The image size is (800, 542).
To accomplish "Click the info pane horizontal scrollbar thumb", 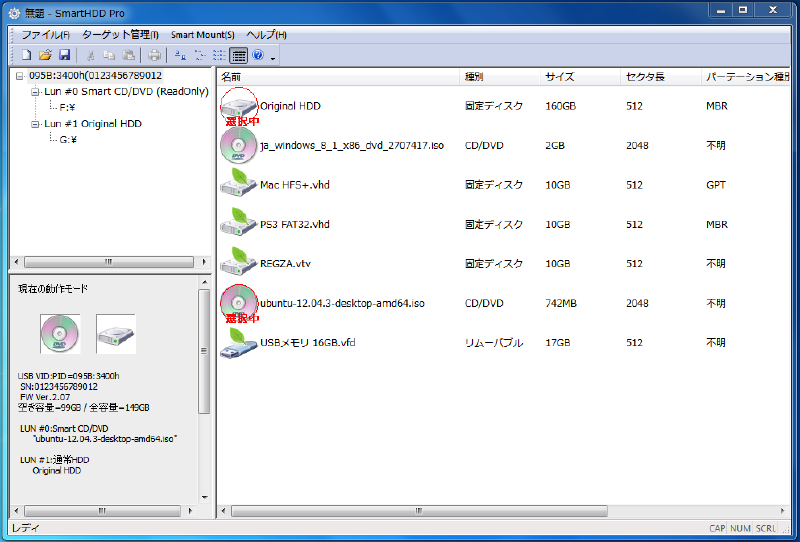I will [102, 510].
